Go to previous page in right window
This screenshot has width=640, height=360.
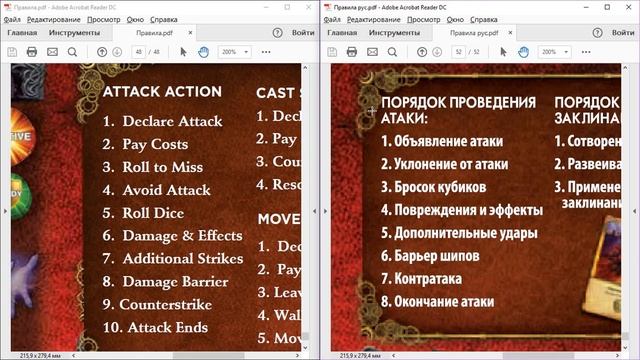pos(422,52)
